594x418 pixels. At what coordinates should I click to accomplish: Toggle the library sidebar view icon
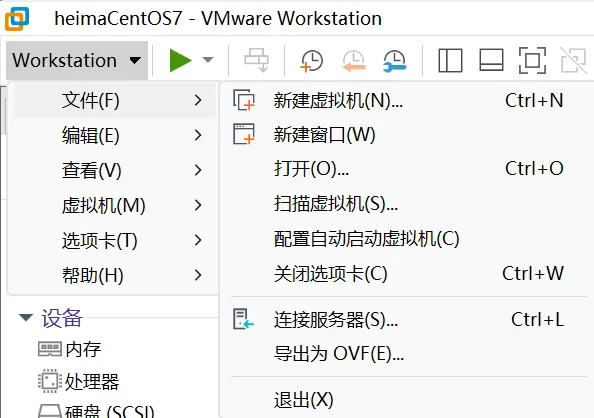pyautogui.click(x=450, y=60)
